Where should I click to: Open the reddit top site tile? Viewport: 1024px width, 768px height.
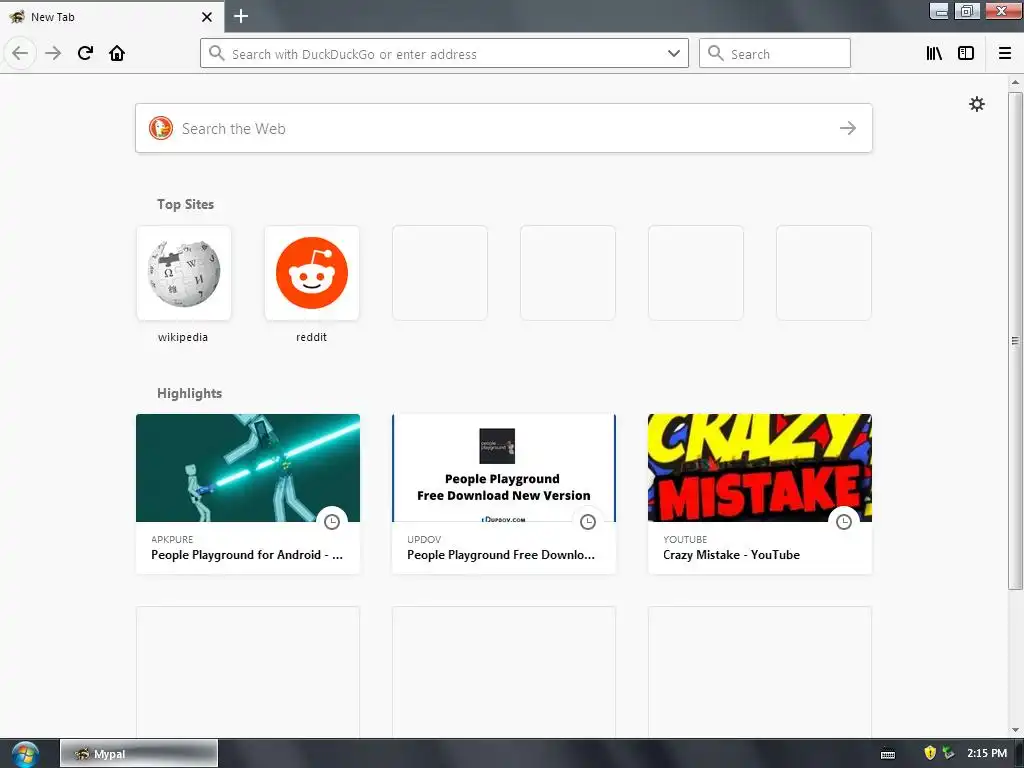[312, 273]
